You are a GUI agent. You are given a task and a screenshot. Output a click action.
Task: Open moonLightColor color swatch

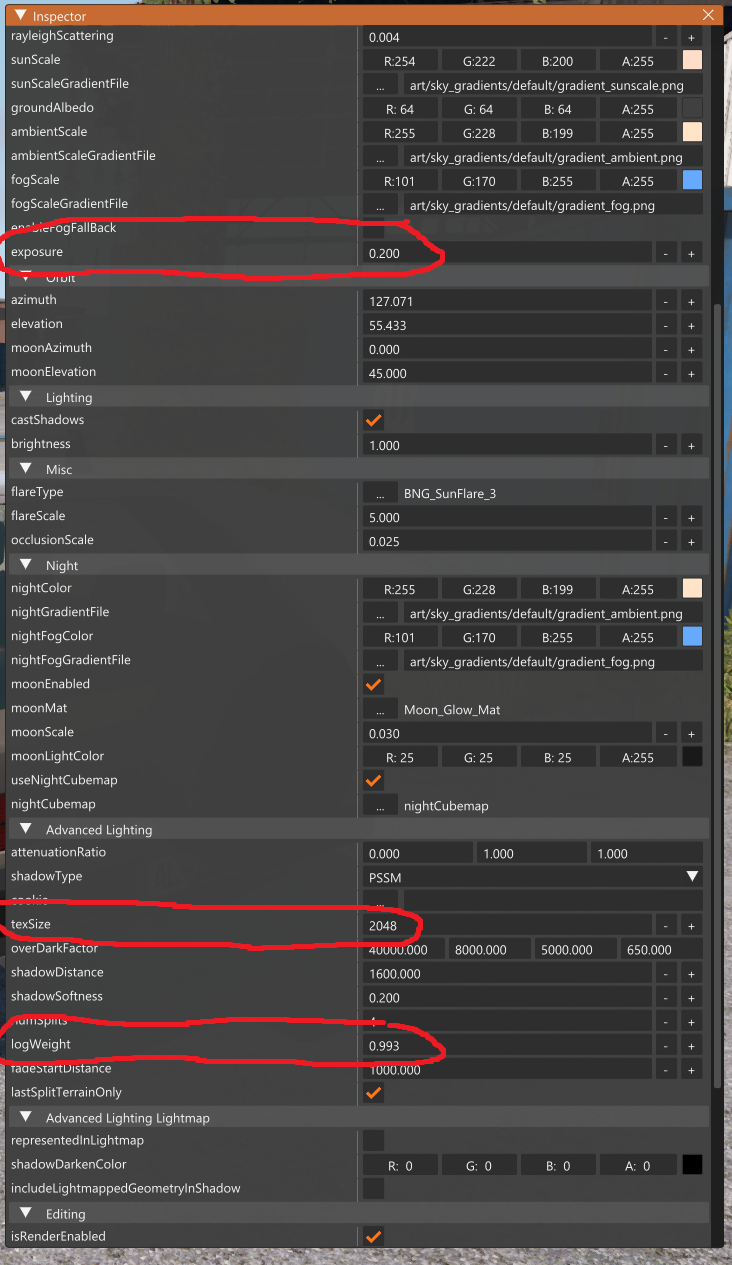click(692, 757)
